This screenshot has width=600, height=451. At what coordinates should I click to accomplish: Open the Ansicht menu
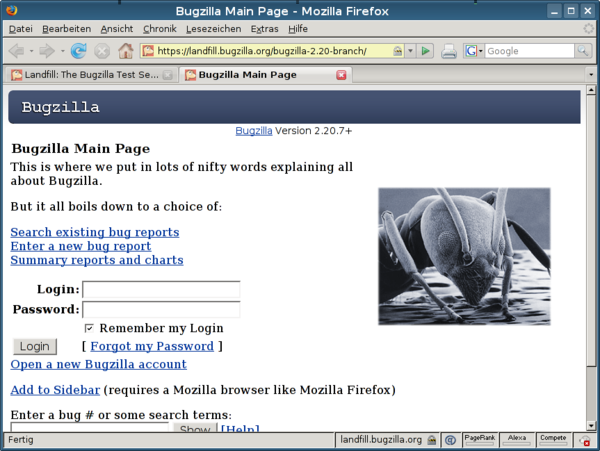(117, 29)
